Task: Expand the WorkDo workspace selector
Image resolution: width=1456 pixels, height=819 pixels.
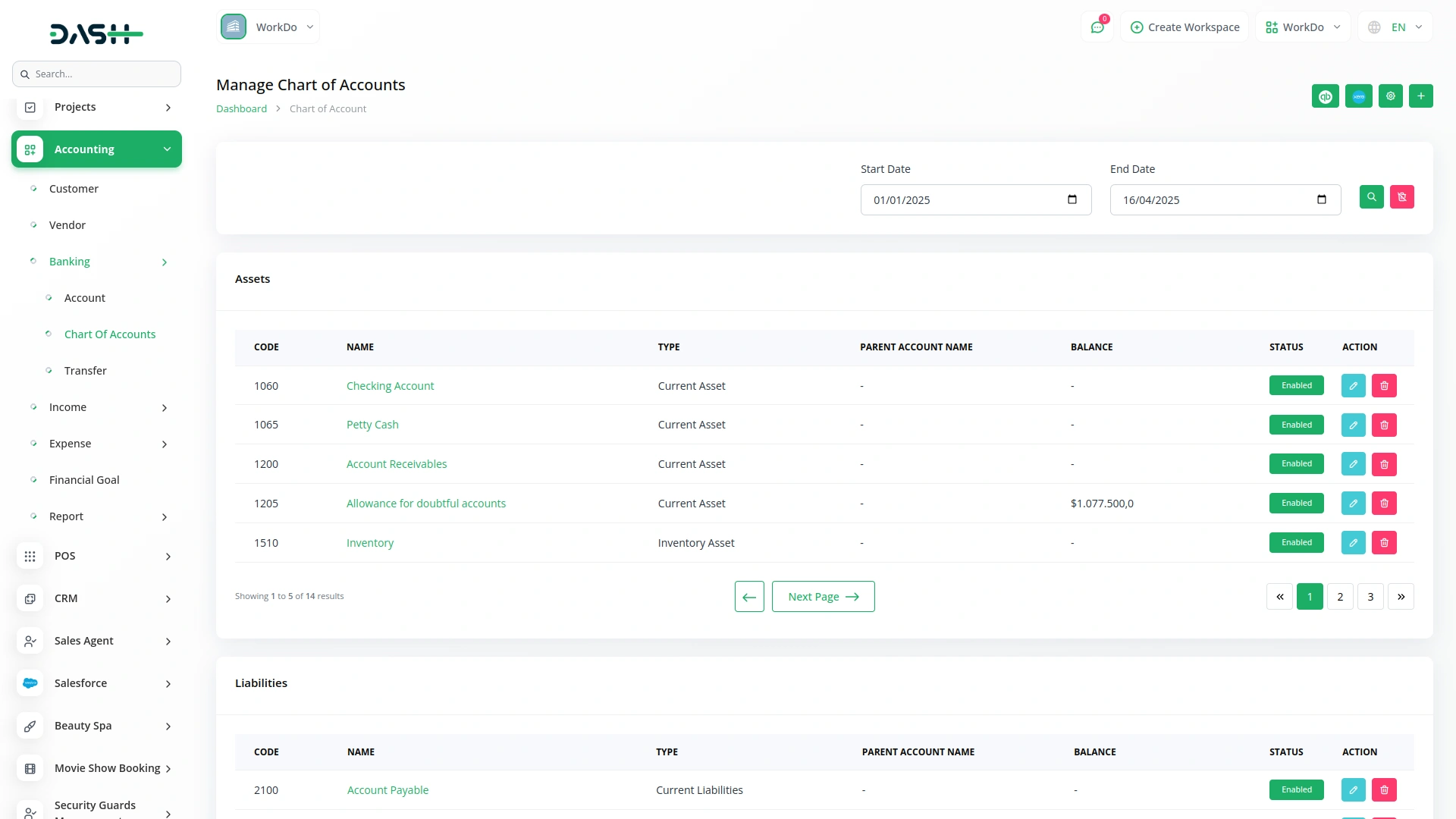Action: (1302, 27)
